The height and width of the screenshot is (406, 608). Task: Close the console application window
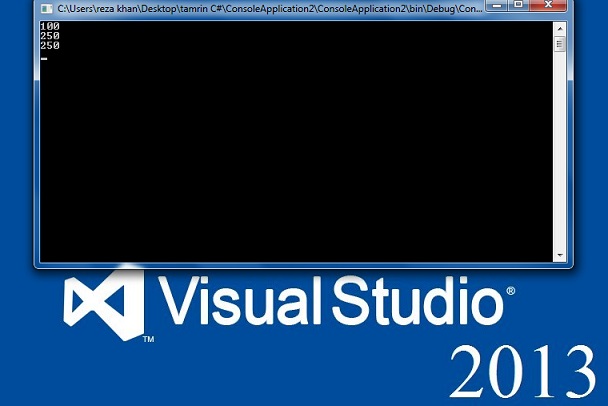click(x=548, y=5)
